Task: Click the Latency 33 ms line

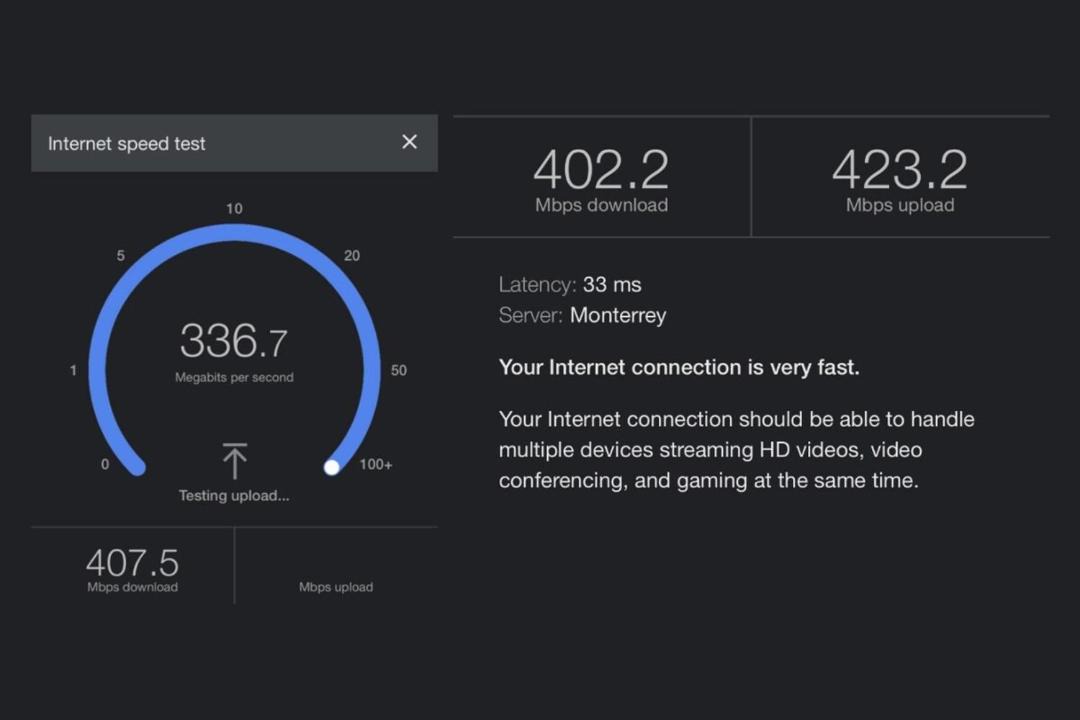Action: click(570, 285)
